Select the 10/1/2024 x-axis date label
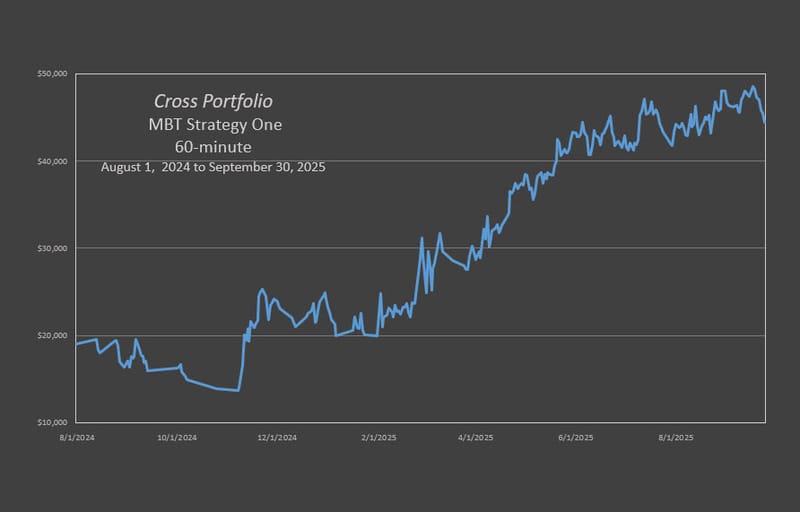This screenshot has width=800, height=512. [x=175, y=437]
